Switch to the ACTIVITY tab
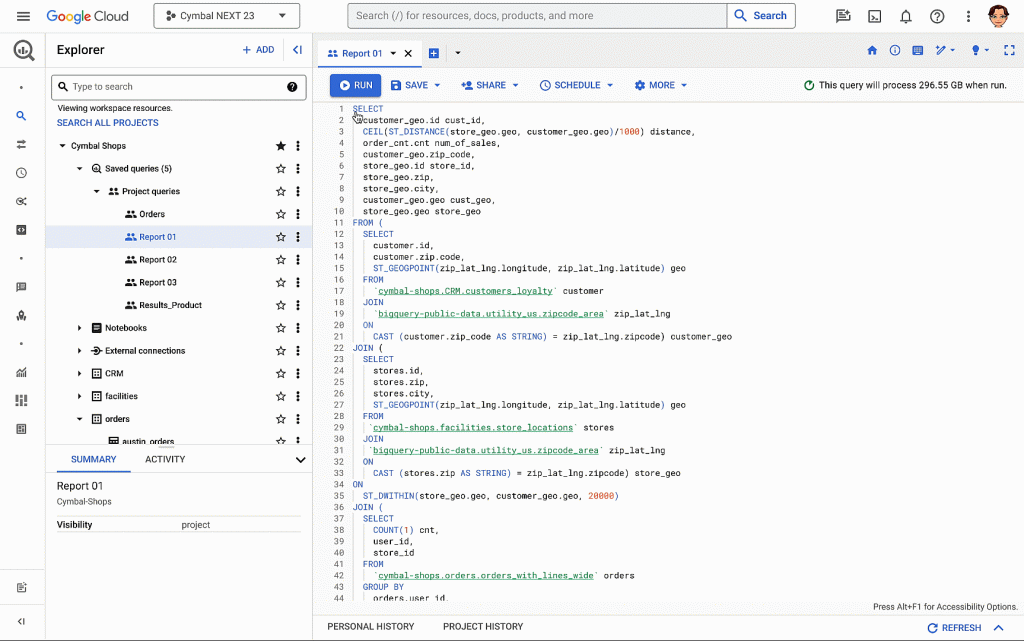 tap(165, 460)
